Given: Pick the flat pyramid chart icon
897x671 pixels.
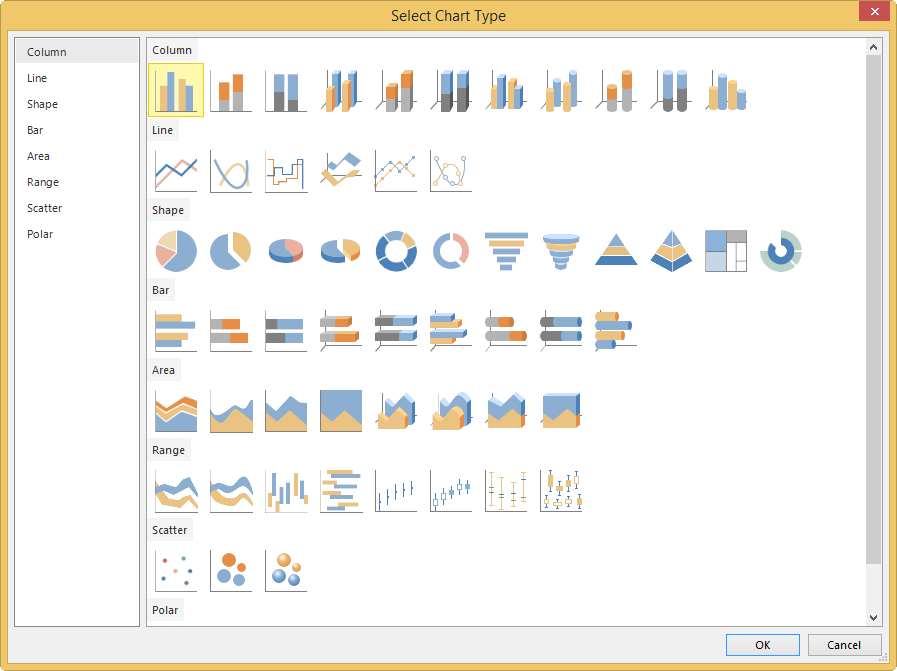Looking at the screenshot, I should (616, 251).
